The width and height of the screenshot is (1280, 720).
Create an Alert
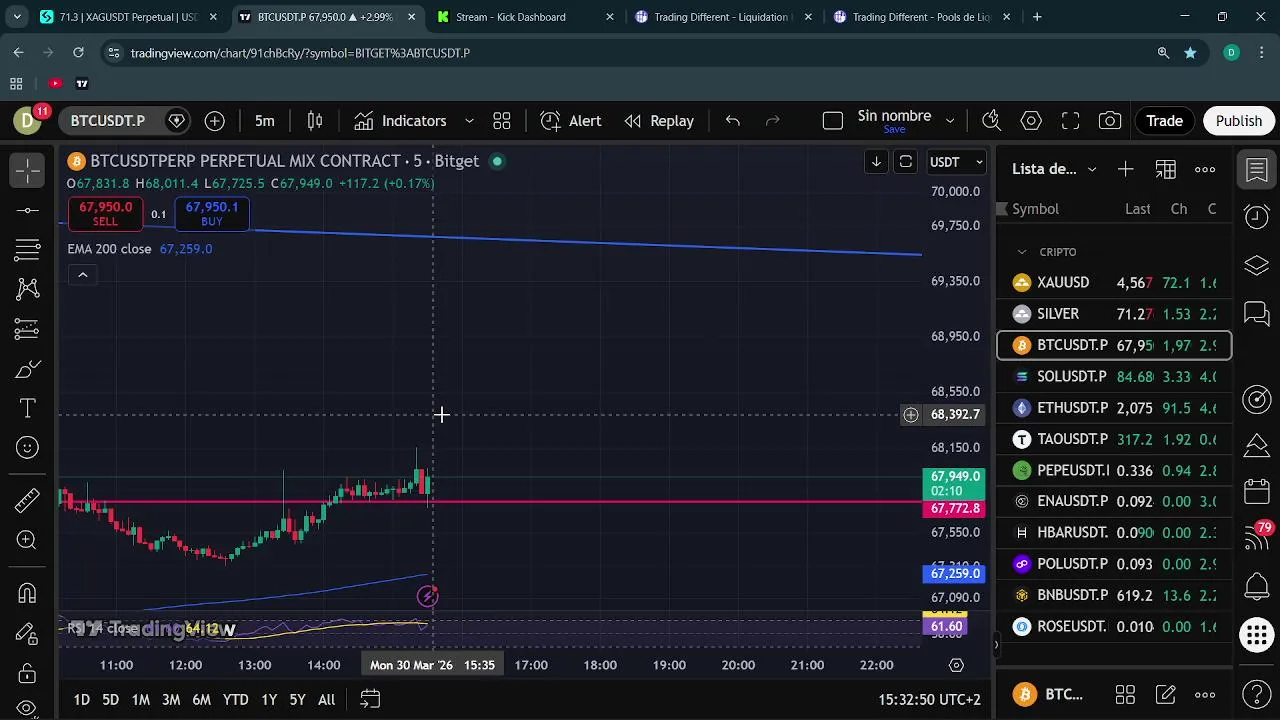point(571,121)
